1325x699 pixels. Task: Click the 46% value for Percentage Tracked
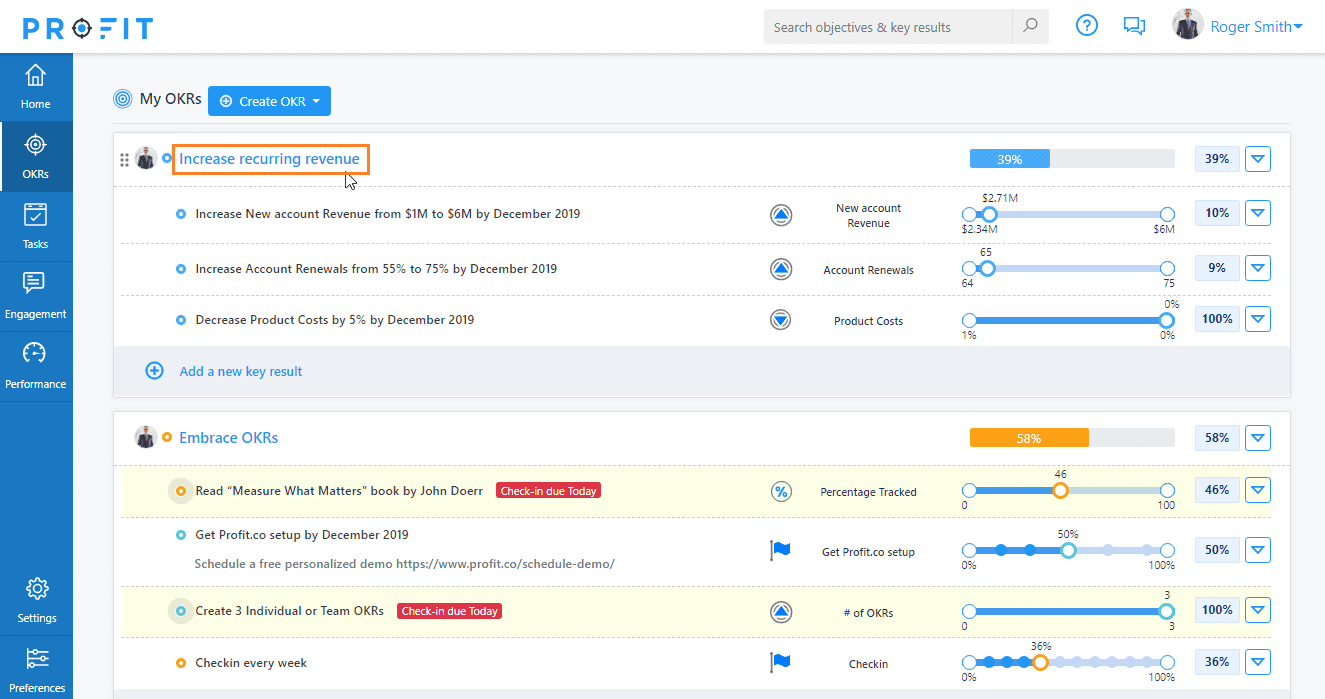pyautogui.click(x=1217, y=490)
